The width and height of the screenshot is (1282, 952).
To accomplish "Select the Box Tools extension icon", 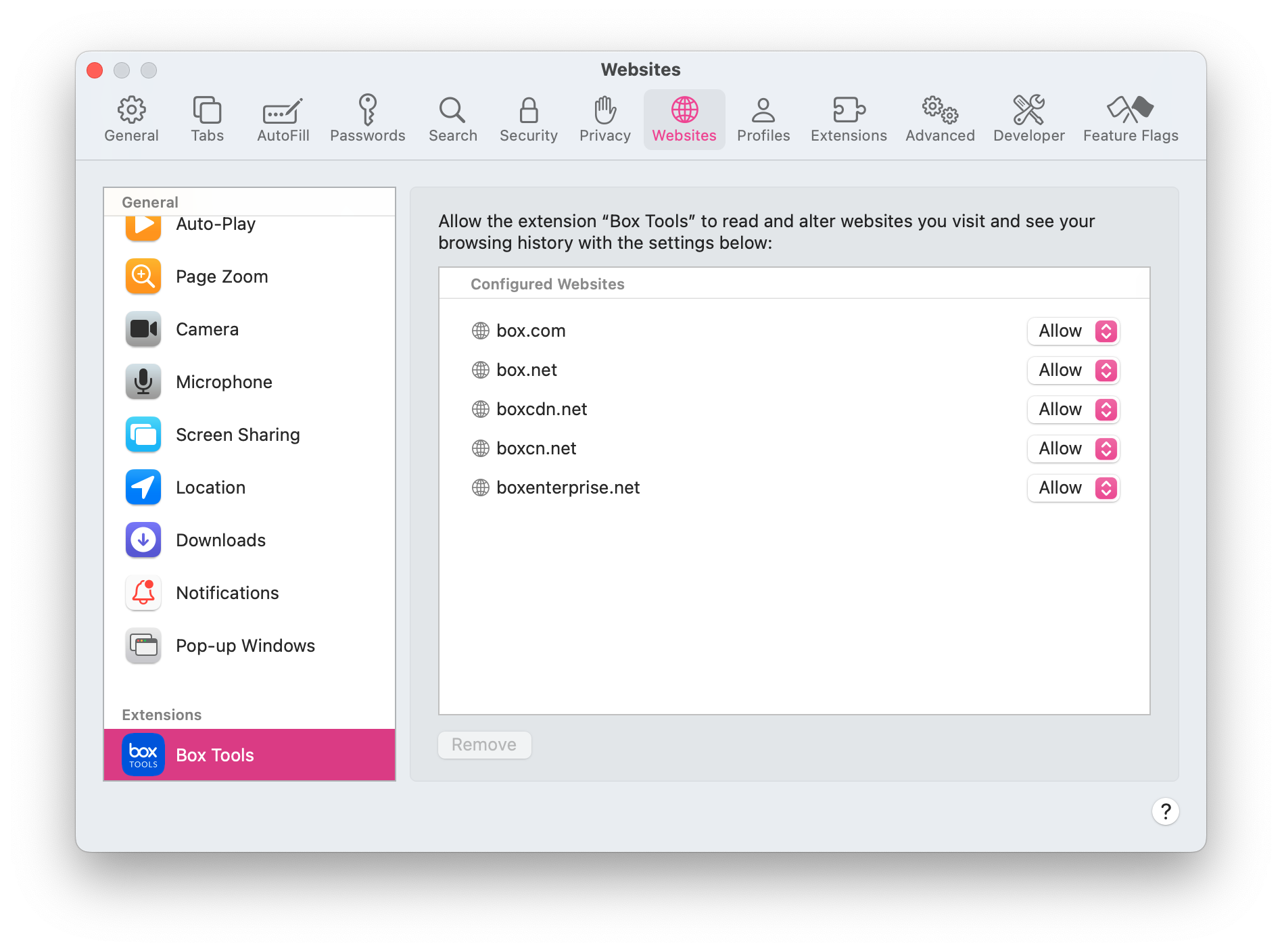I will (x=143, y=755).
